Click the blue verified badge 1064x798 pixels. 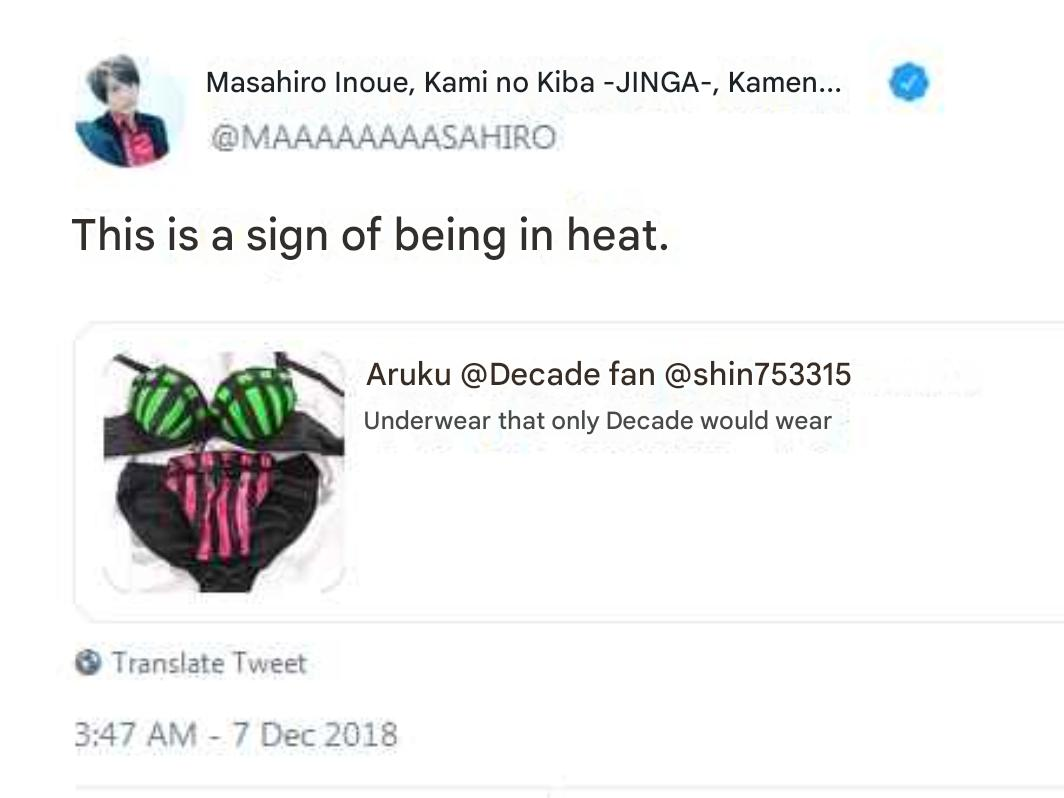coord(909,82)
